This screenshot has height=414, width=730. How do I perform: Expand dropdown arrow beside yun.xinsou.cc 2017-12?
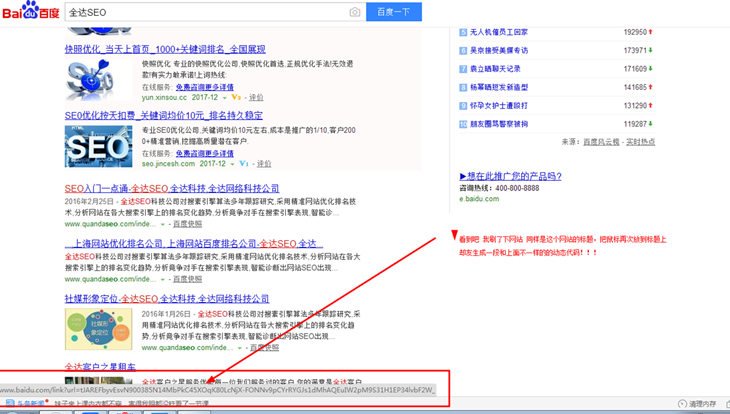tap(224, 98)
